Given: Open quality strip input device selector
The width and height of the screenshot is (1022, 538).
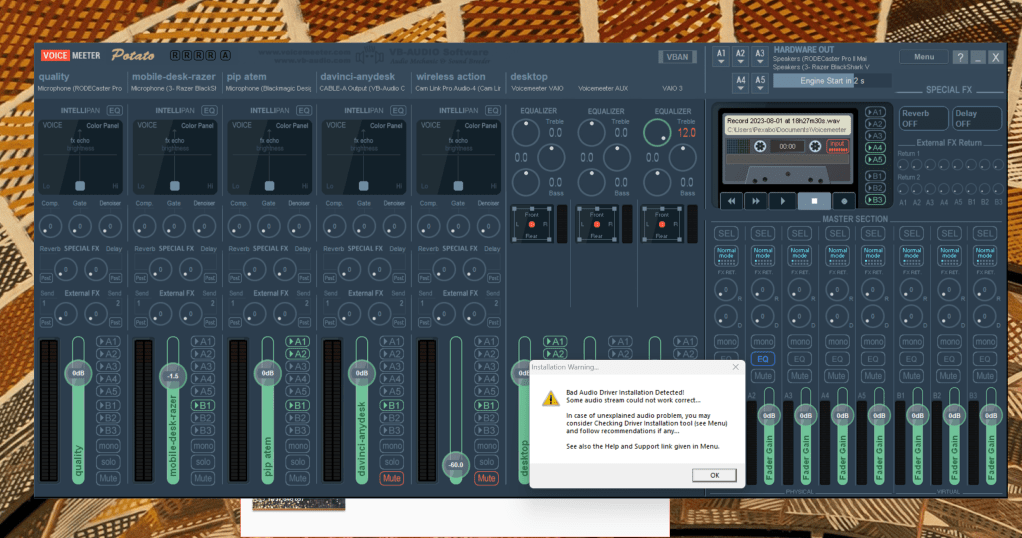Looking at the screenshot, I should point(80,89).
